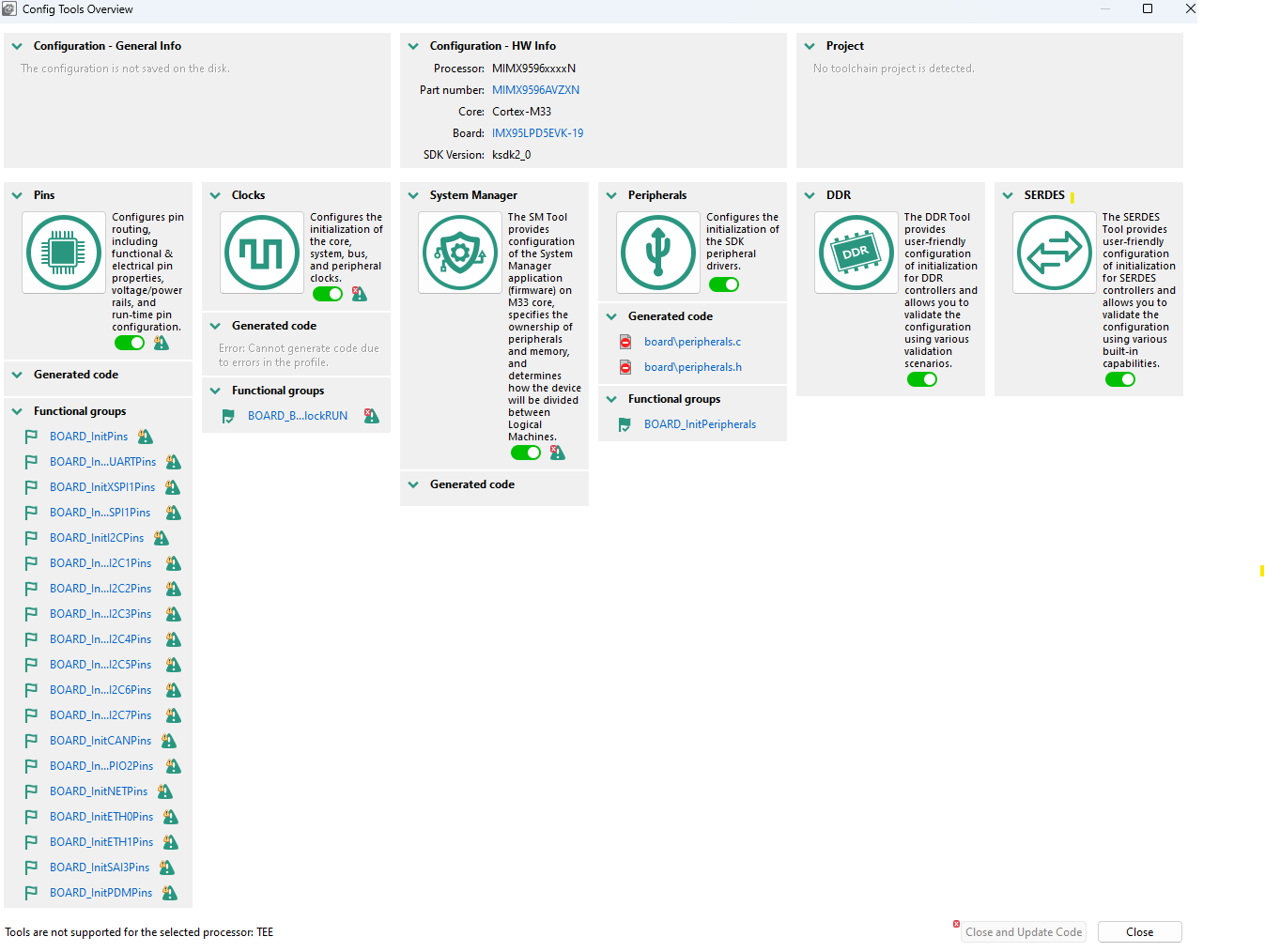The image size is (1265, 952).
Task: Disable the Pins tool toggle
Action: [130, 343]
